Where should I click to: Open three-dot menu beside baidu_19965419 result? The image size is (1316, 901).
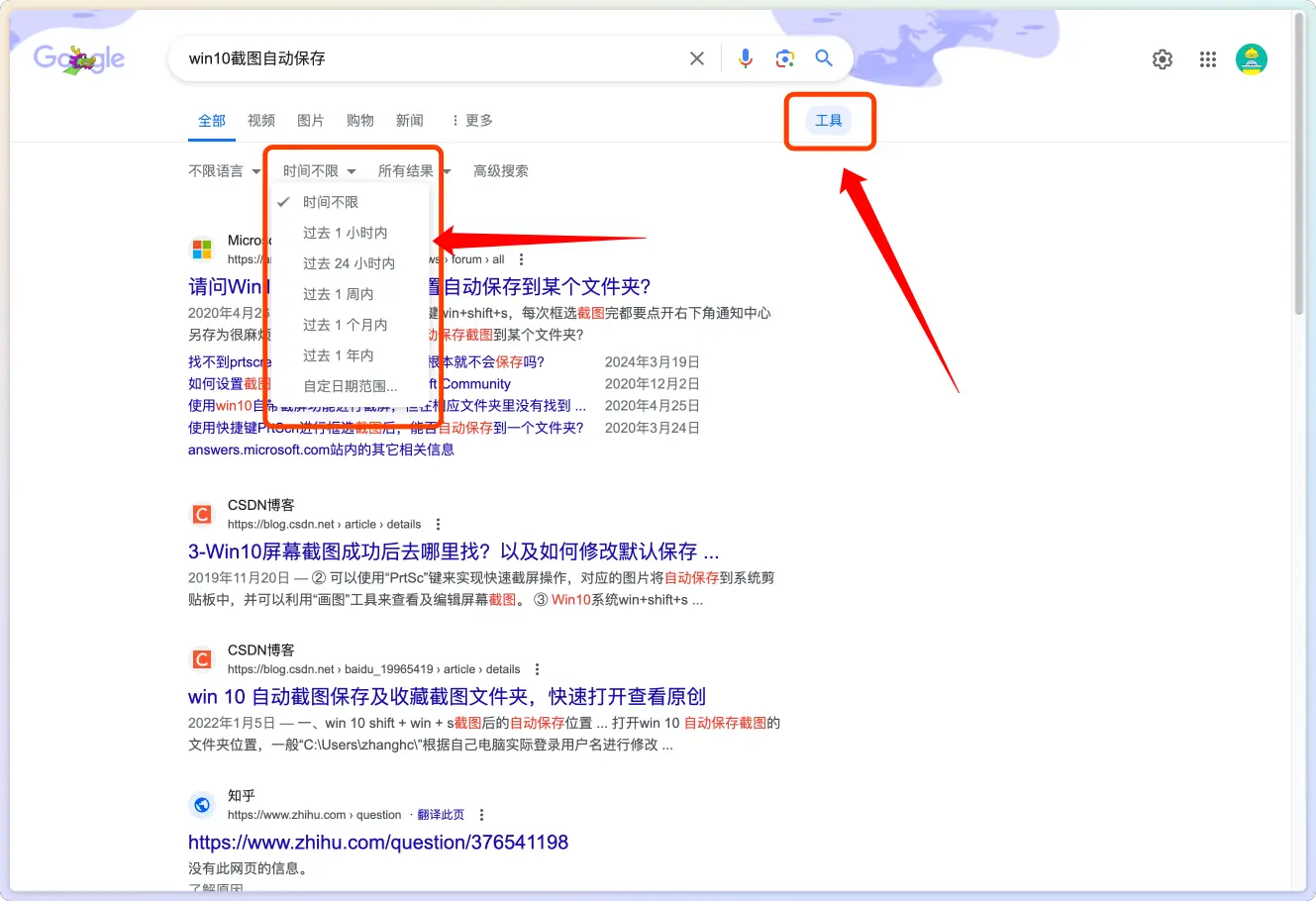pos(538,669)
